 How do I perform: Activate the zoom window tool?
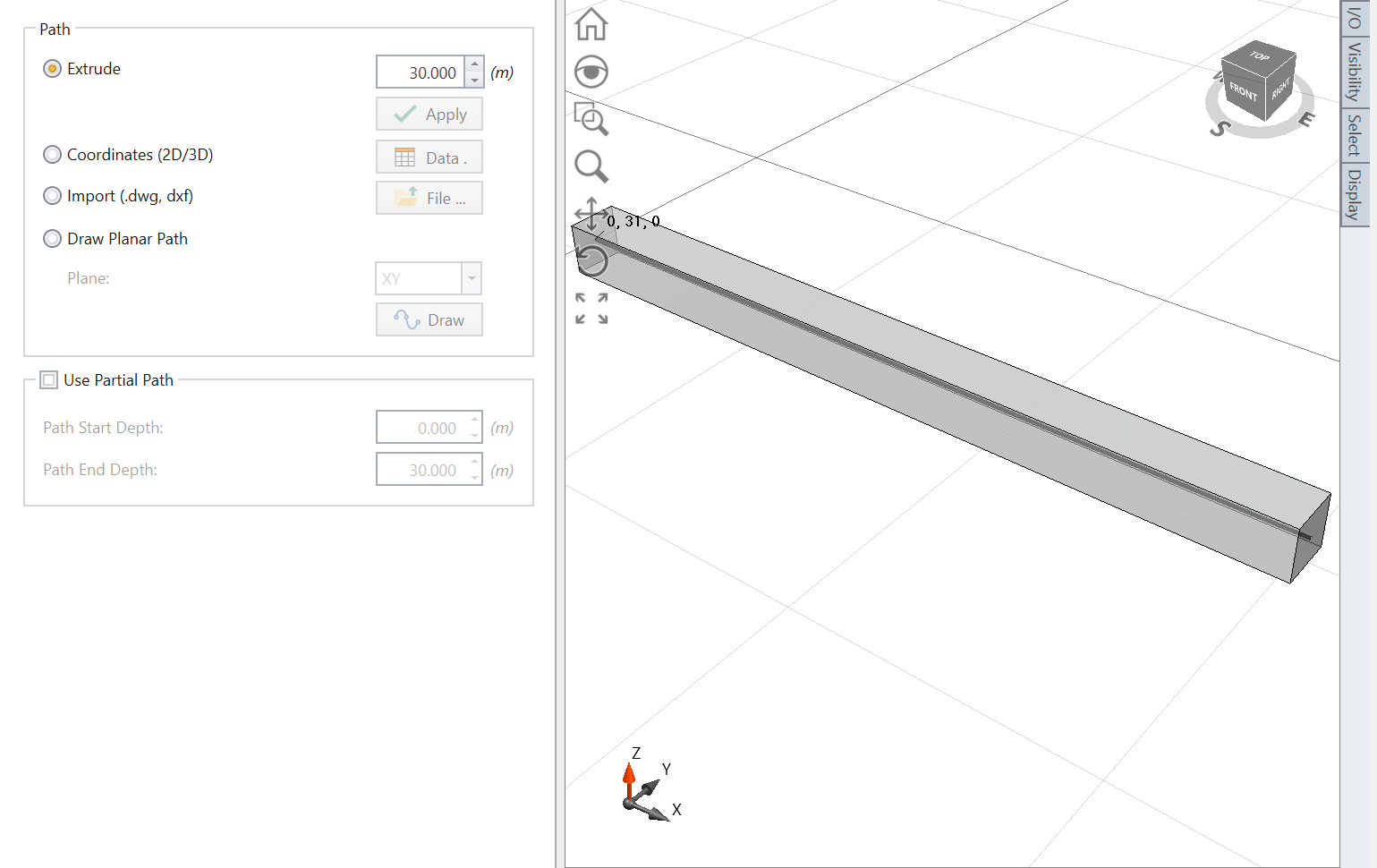point(591,118)
